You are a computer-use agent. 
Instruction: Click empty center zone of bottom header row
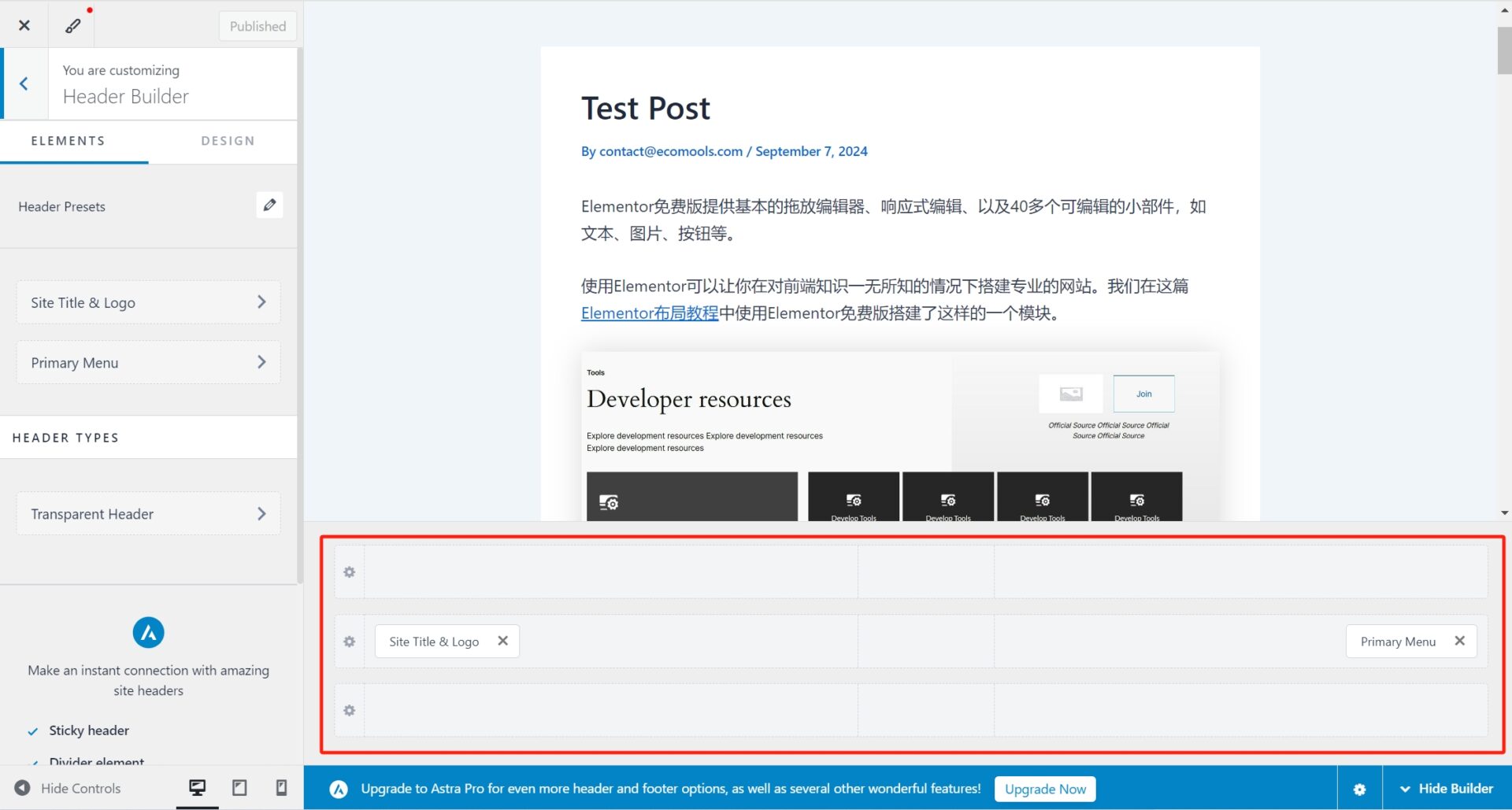tap(926, 711)
